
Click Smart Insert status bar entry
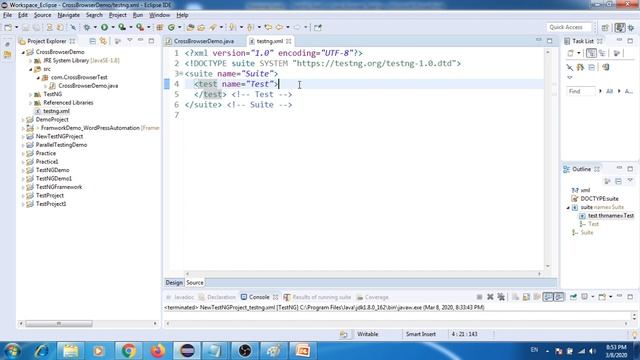(x=421, y=334)
